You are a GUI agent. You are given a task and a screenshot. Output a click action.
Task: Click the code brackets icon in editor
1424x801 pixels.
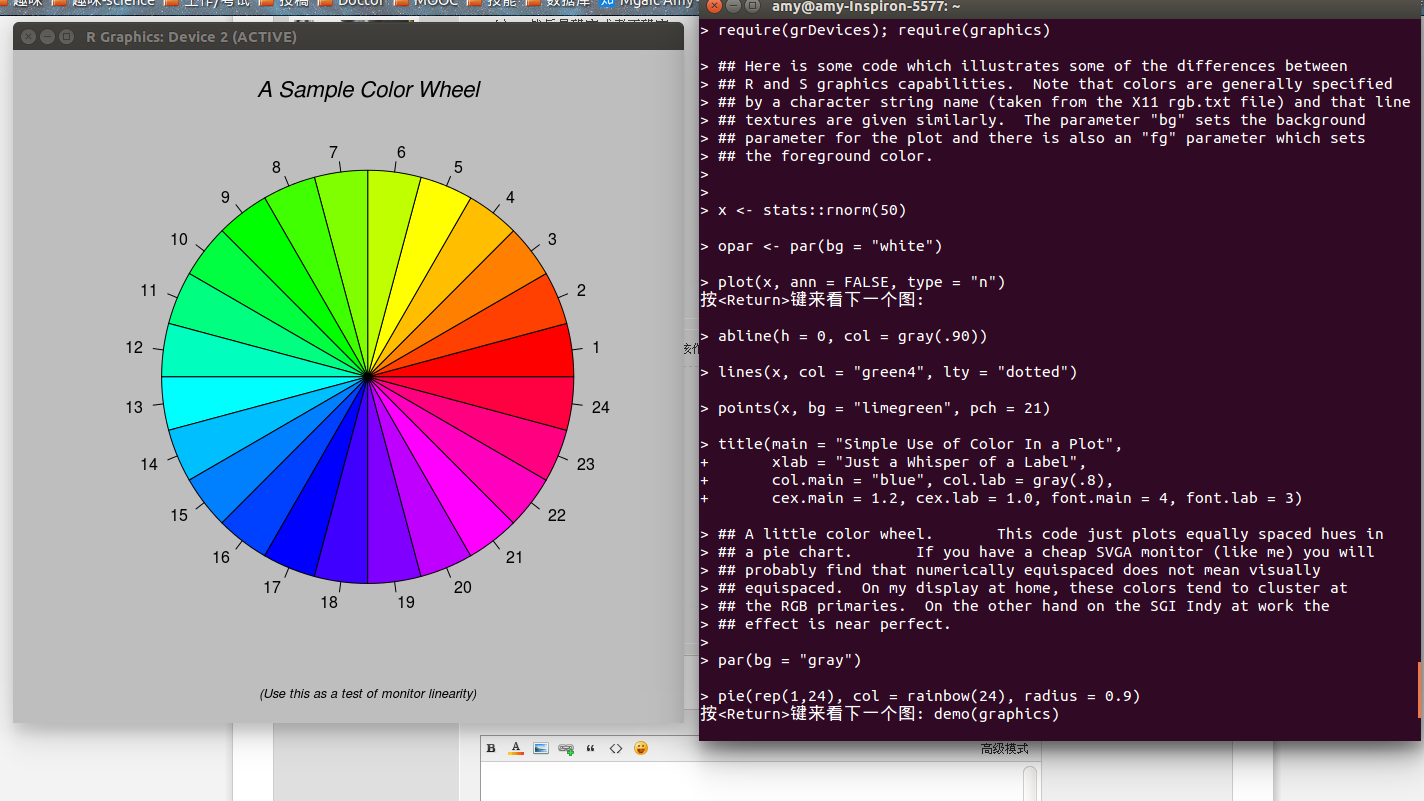(616, 748)
